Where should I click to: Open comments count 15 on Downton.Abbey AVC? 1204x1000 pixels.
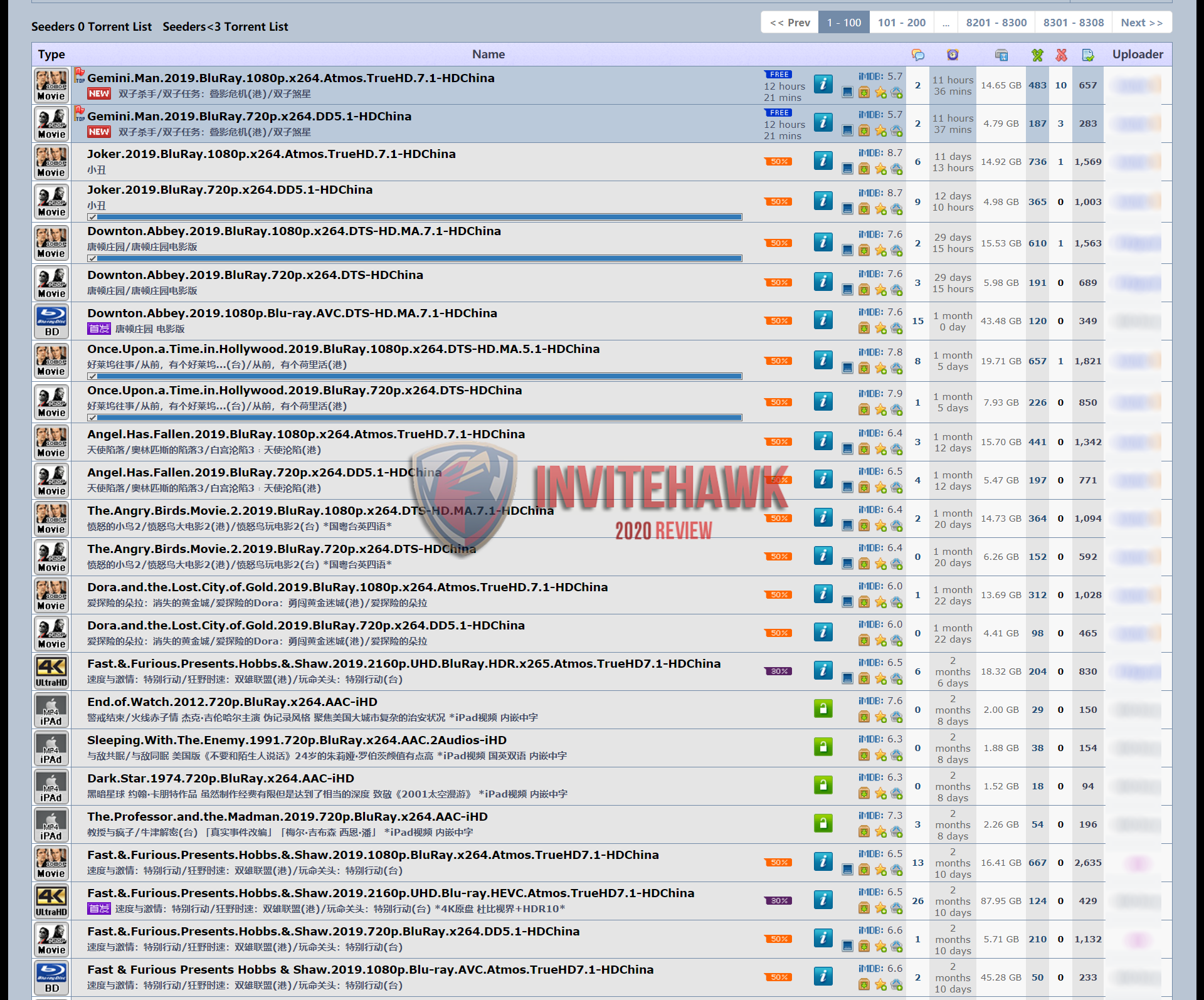tap(918, 321)
